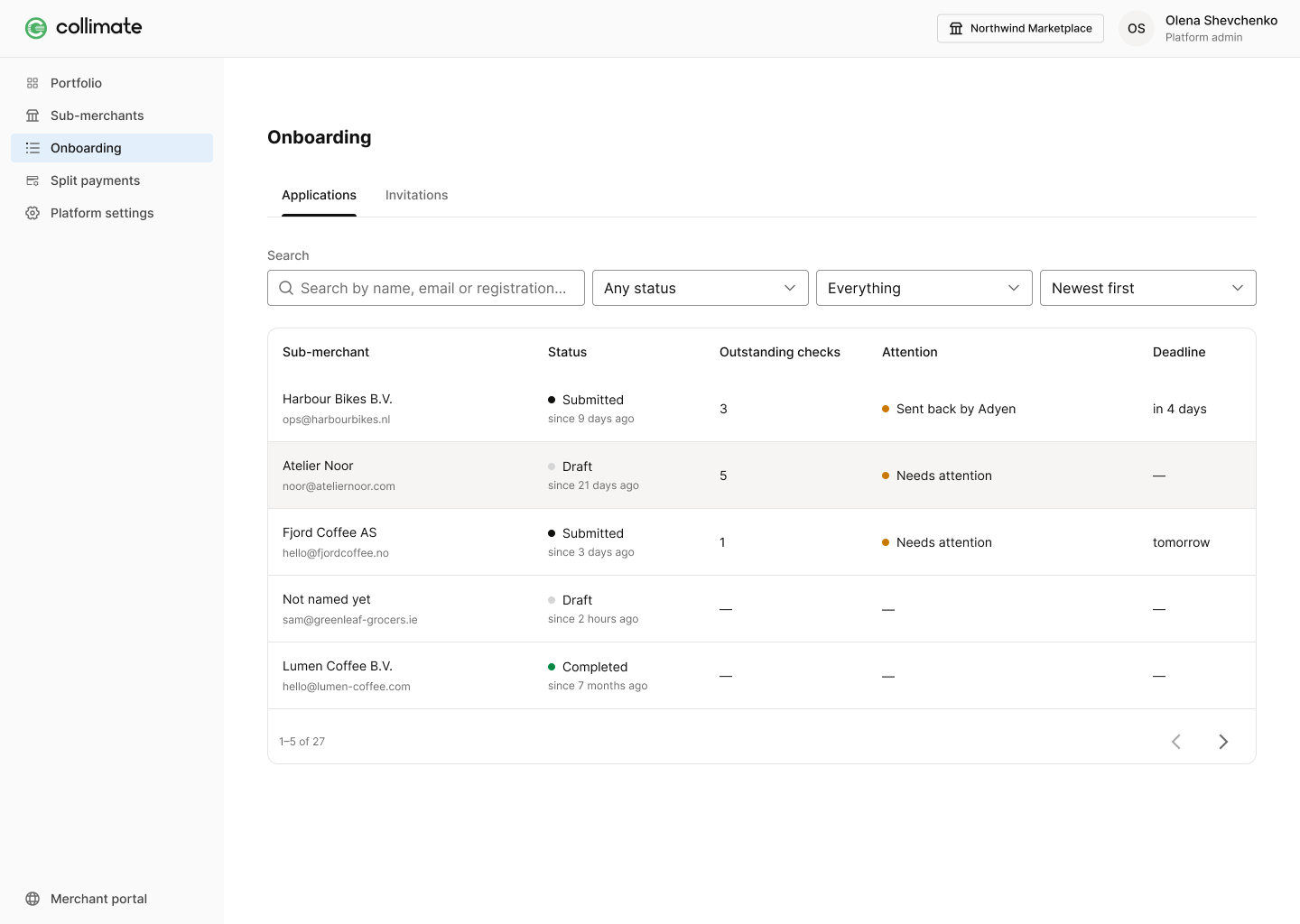This screenshot has height=924, width=1300.
Task: Open Split payments in the sidebar
Action: click(112, 180)
